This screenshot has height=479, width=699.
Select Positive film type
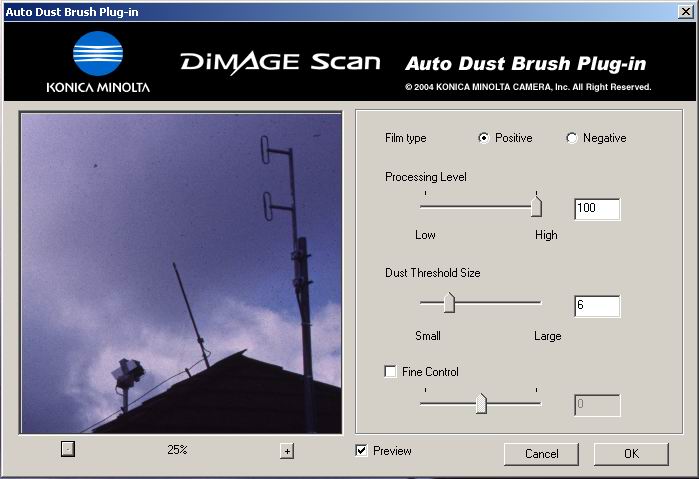(483, 138)
